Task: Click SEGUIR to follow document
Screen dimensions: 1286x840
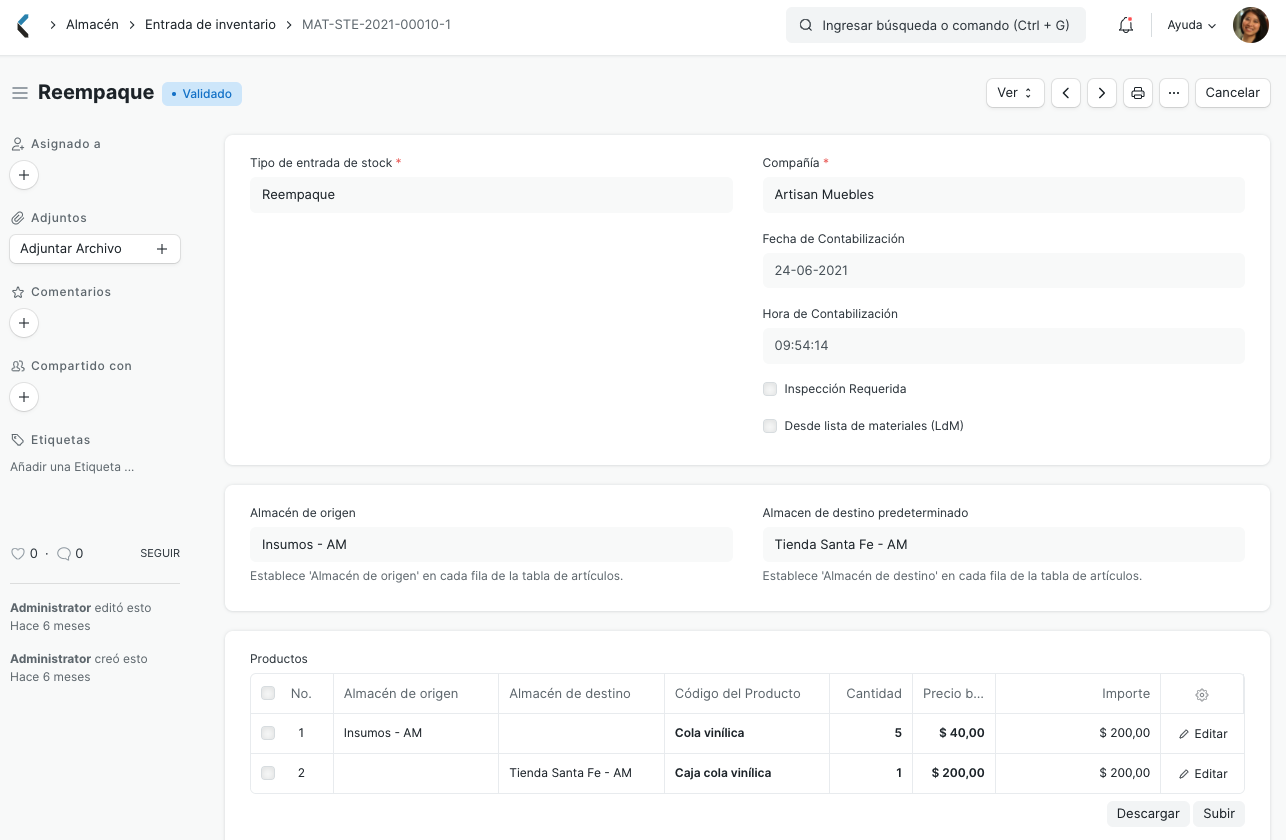Action: pos(160,553)
